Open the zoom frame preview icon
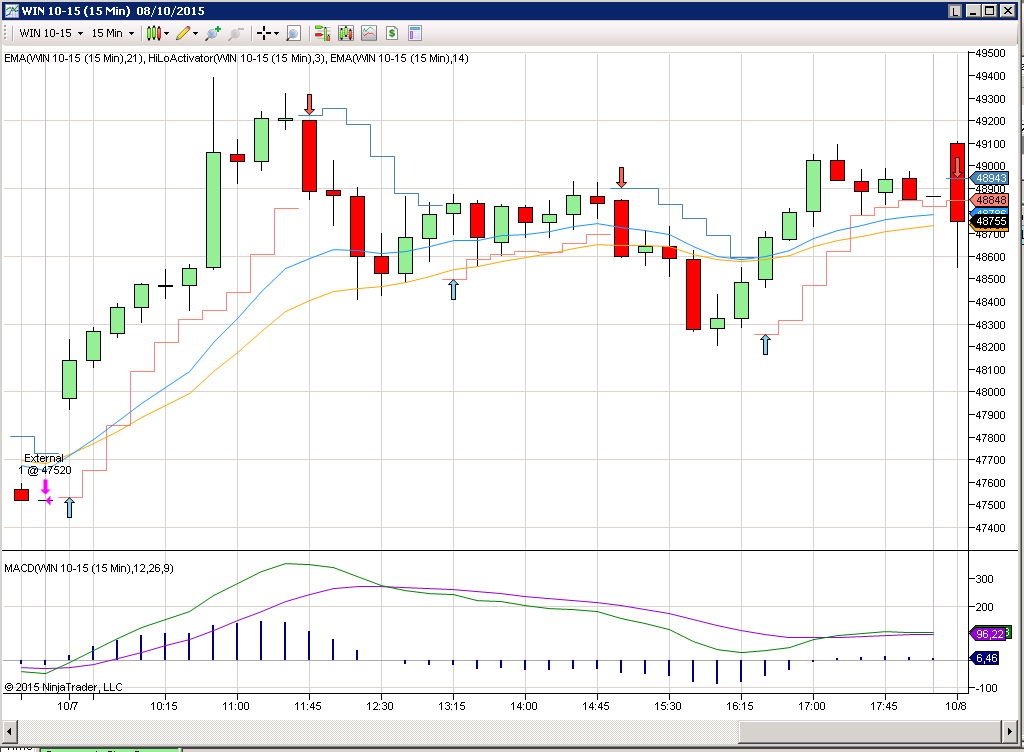Image resolution: width=1024 pixels, height=752 pixels. 294,33
